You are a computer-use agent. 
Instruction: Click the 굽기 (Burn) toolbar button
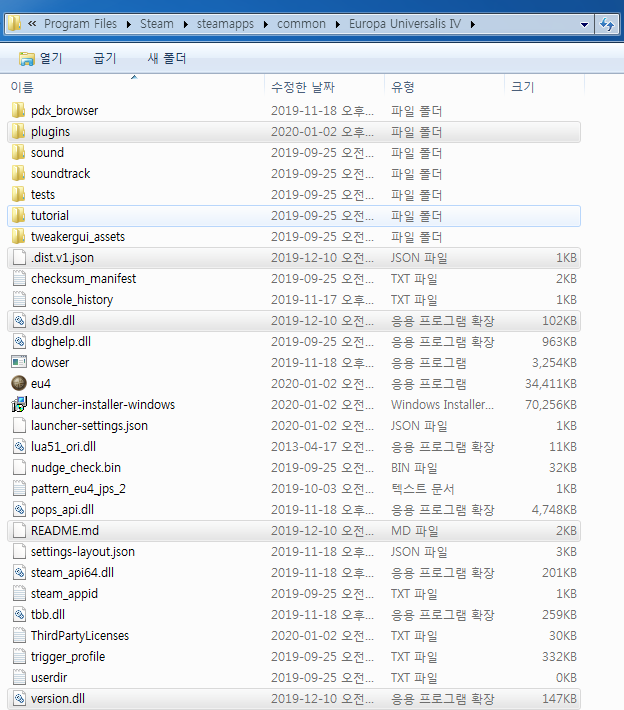pyautogui.click(x=105, y=58)
